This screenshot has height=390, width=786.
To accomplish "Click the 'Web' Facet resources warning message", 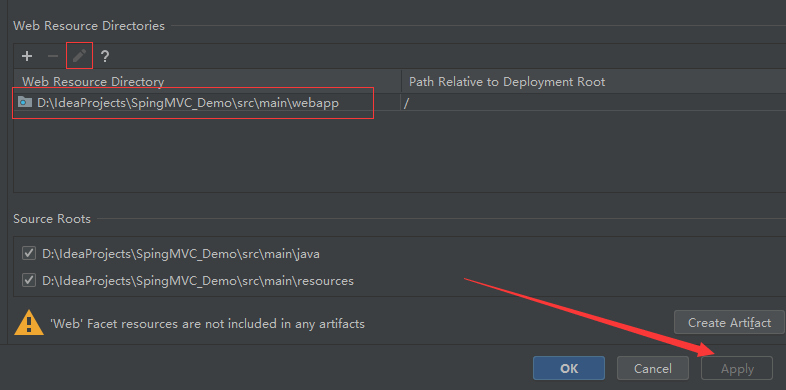I will tap(208, 324).
